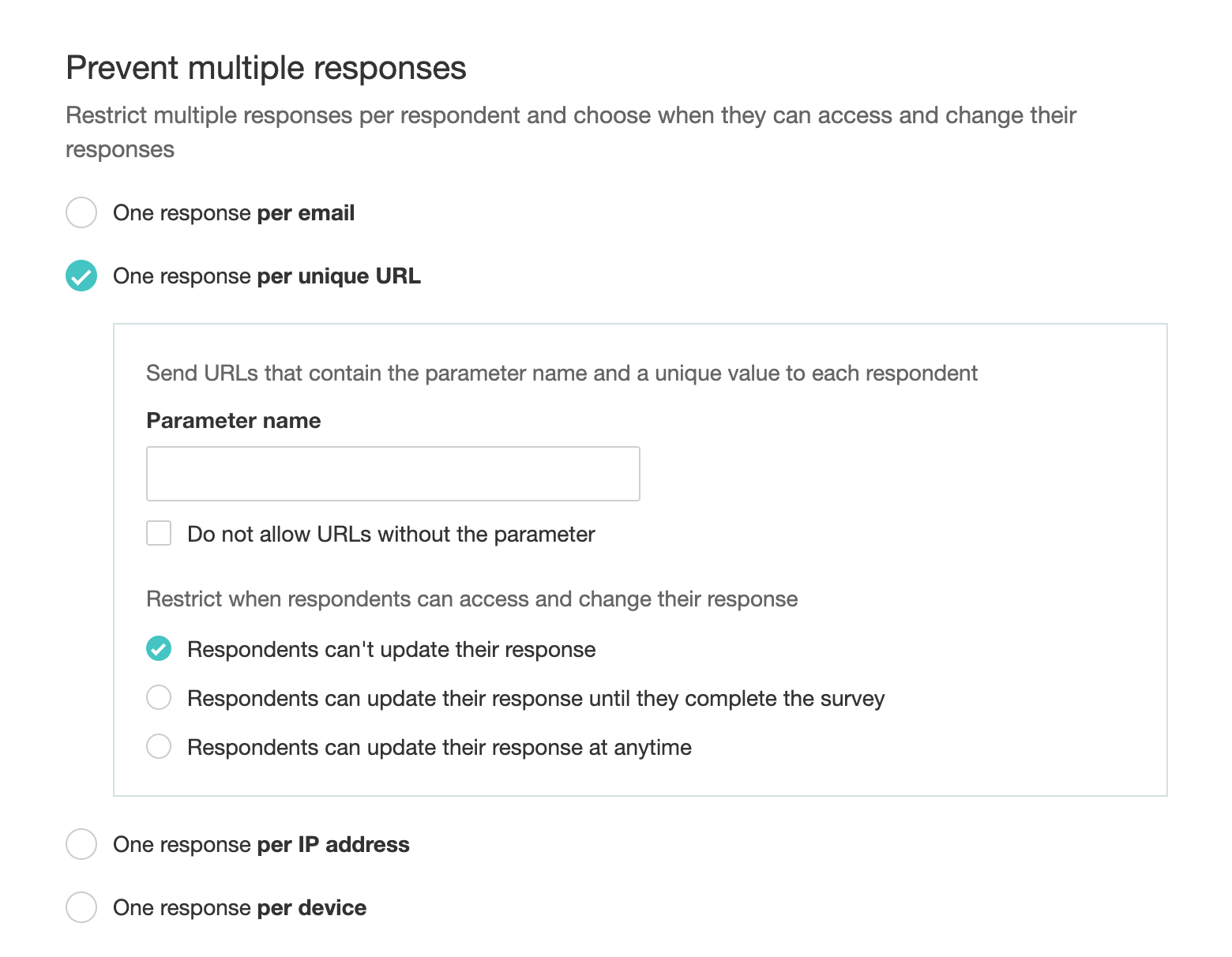
Task: Click the checked per unique URL radio
Action: click(81, 276)
